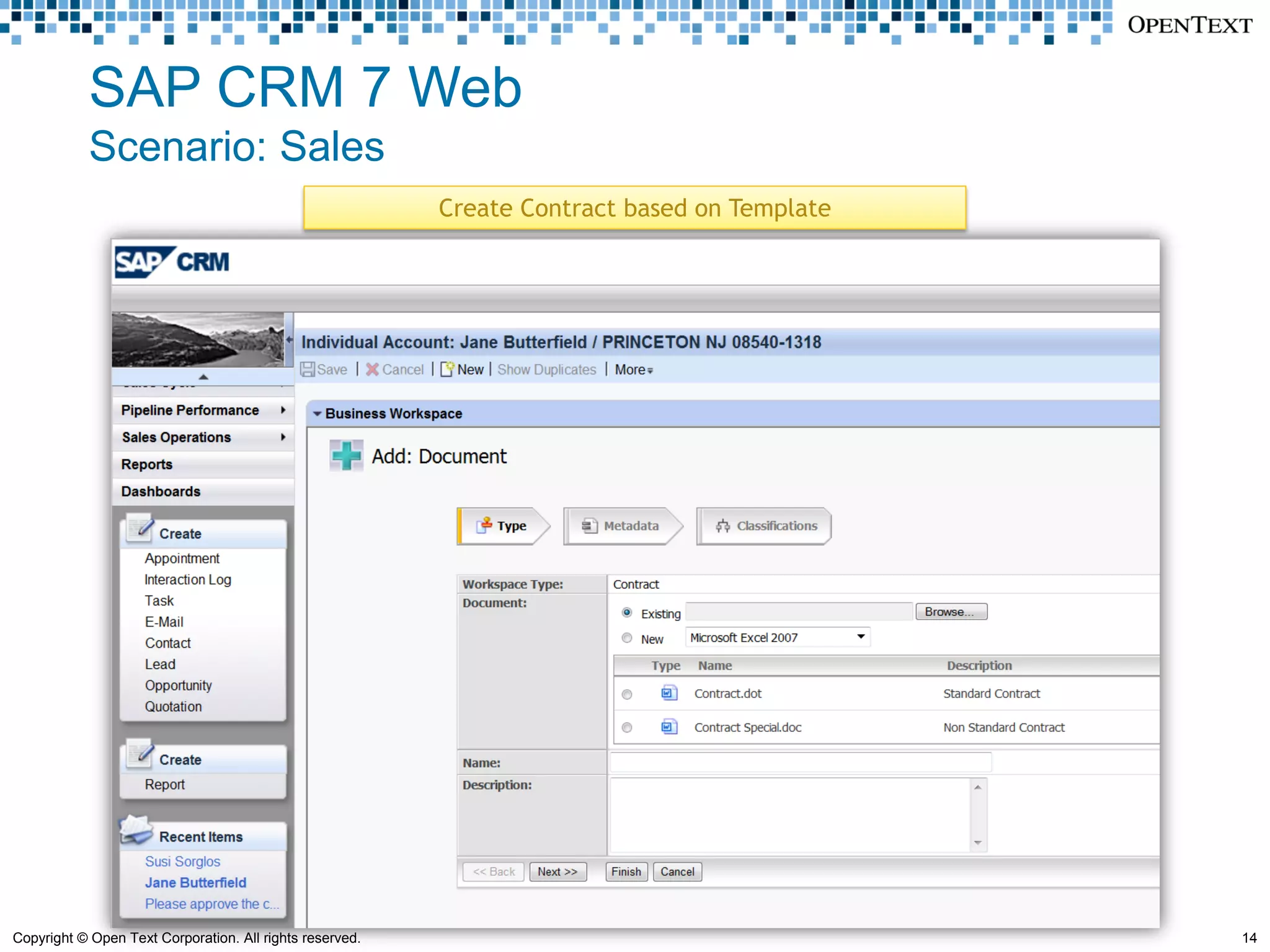This screenshot has width=1270, height=952.
Task: Open the Dashboards navigation item
Action: point(203,491)
